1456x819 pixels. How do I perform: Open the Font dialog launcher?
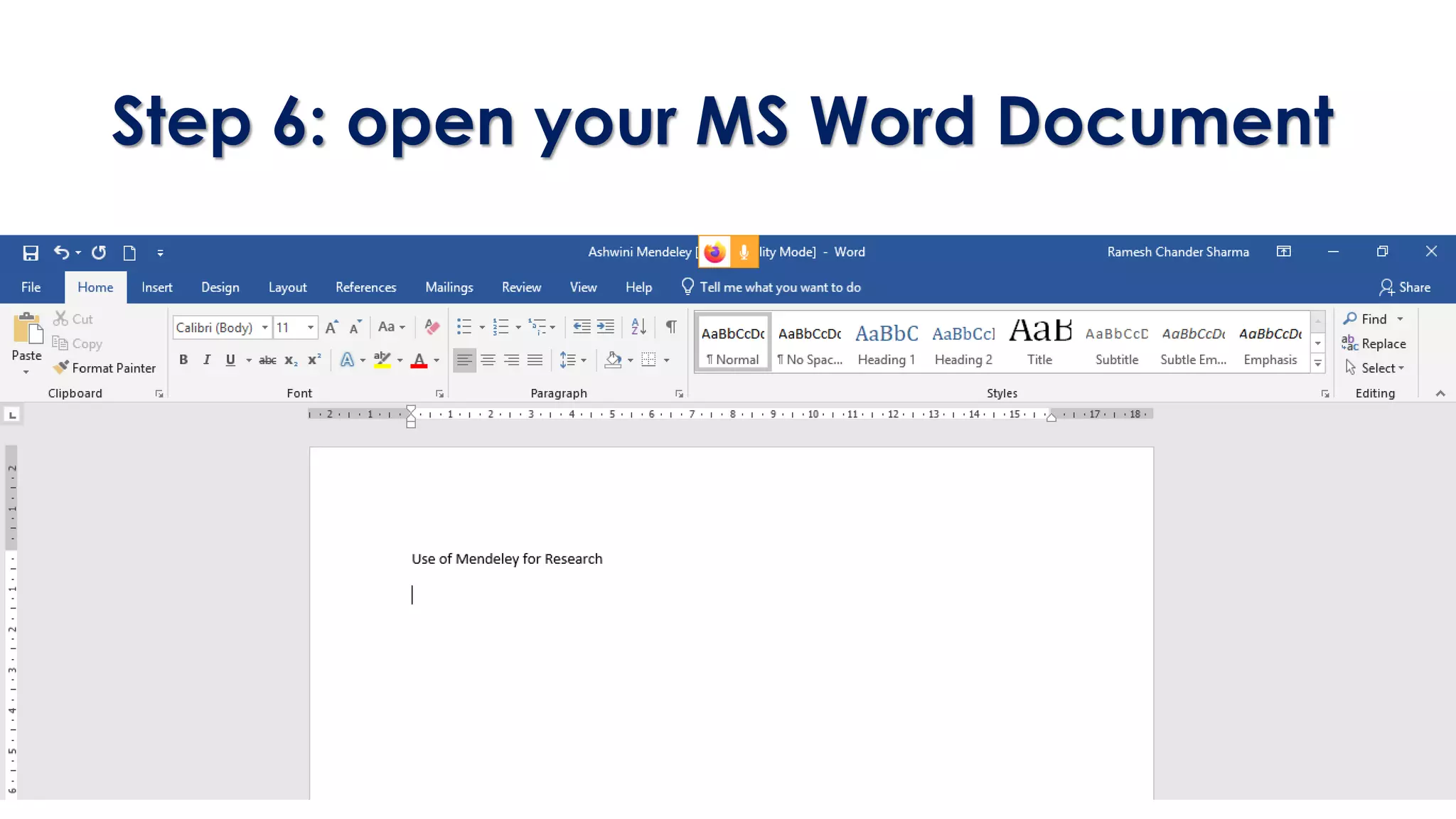click(440, 394)
